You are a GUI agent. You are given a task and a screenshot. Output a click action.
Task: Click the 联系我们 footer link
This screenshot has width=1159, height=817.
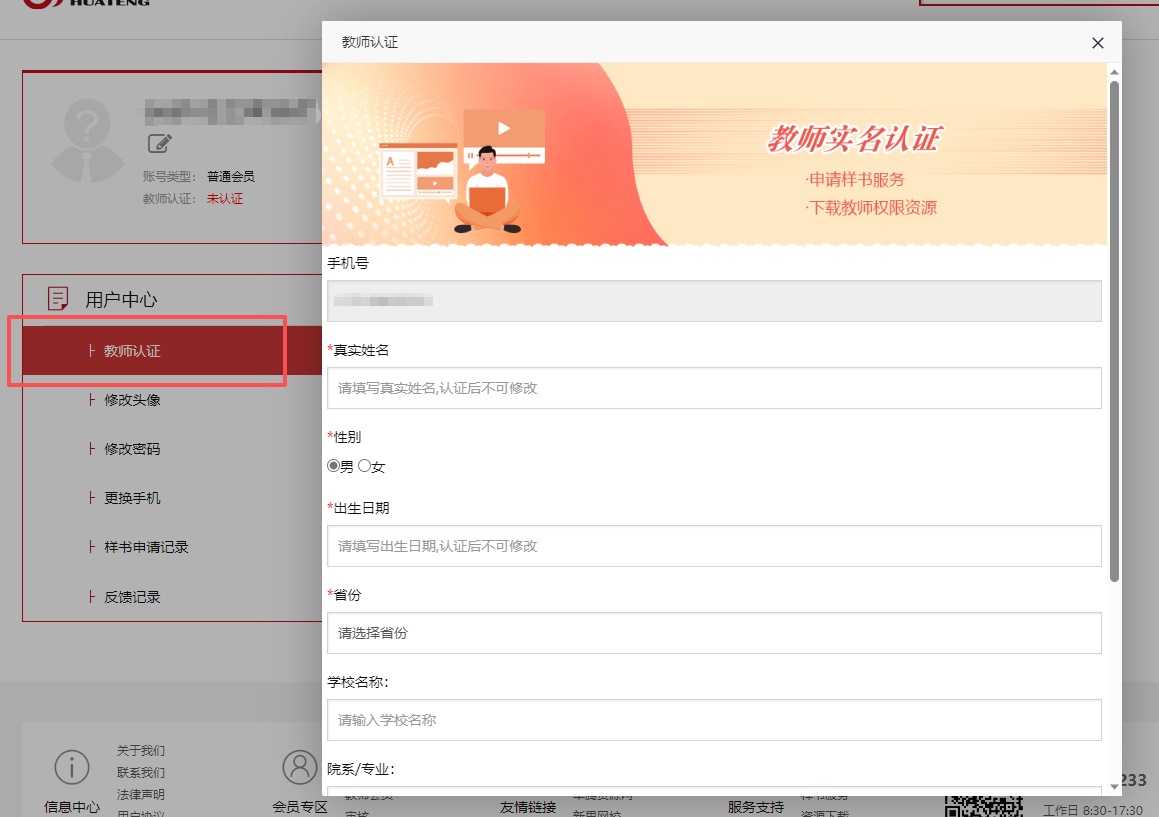coord(141,773)
